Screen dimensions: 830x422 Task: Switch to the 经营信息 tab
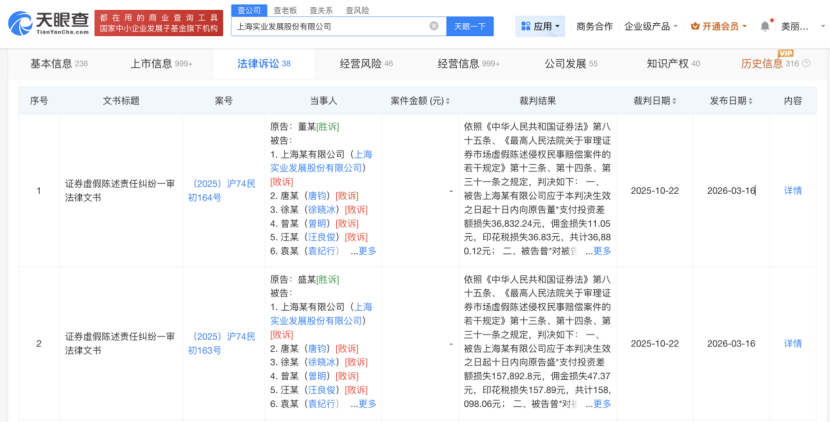468,64
